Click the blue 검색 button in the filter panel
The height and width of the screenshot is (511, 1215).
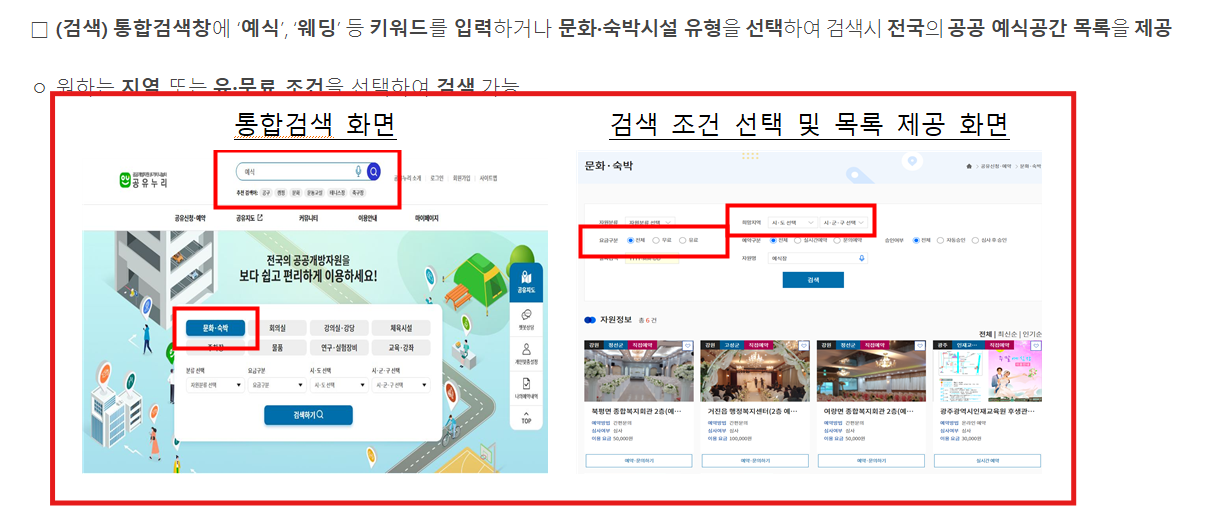[813, 280]
